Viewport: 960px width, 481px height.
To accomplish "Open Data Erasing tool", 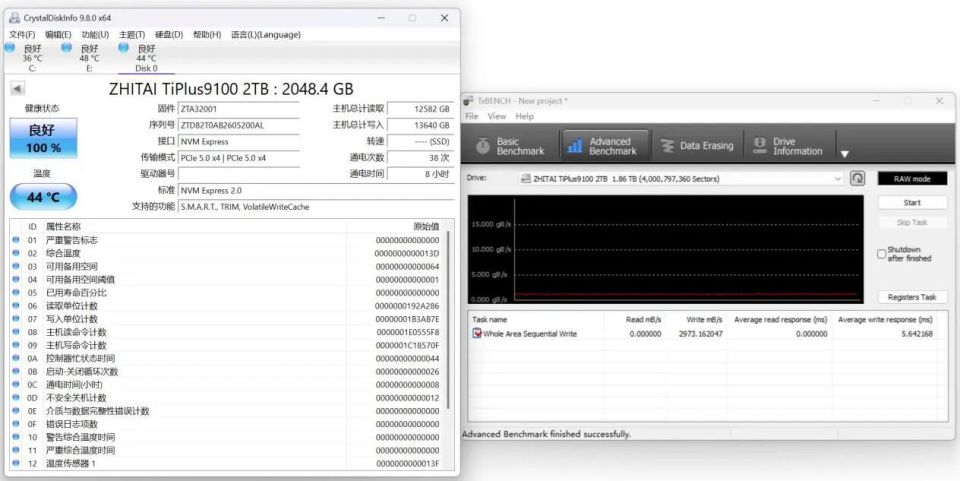I will [697, 146].
